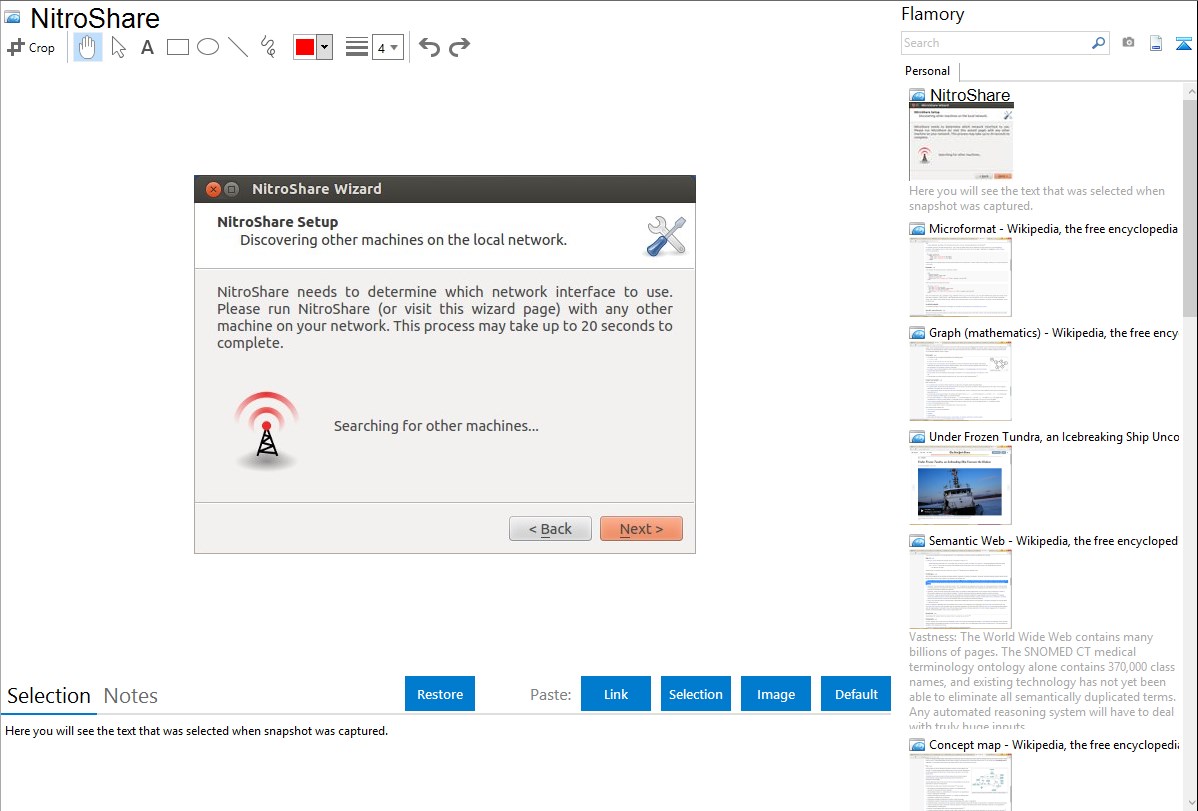This screenshot has width=1198, height=811.
Task: Click the Restore button
Action: point(440,694)
